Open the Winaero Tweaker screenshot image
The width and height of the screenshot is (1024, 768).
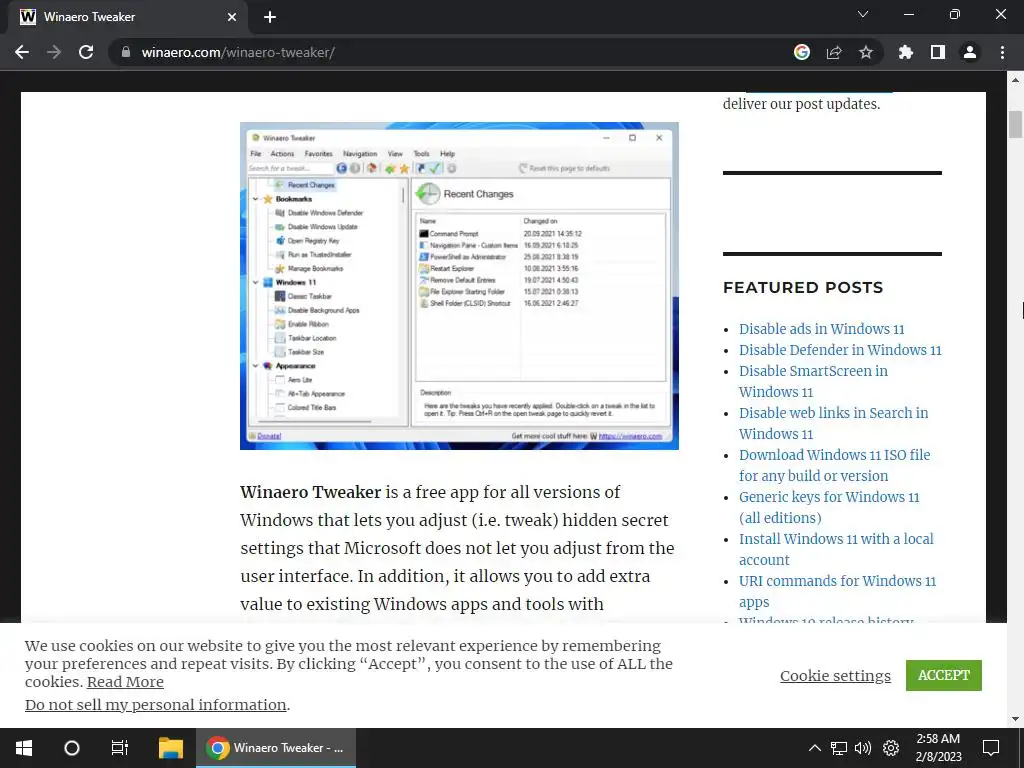(459, 285)
